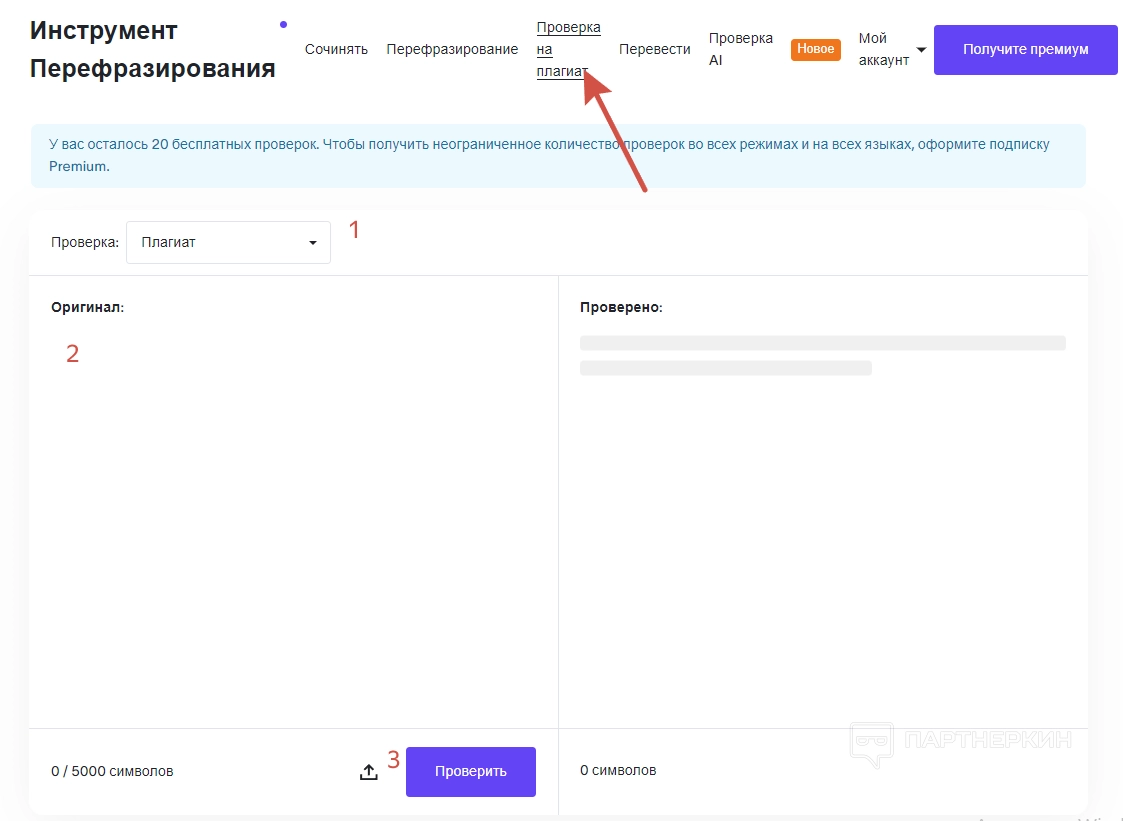The height and width of the screenshot is (821, 1123).
Task: Select Перевести in the top menu
Action: [x=655, y=49]
